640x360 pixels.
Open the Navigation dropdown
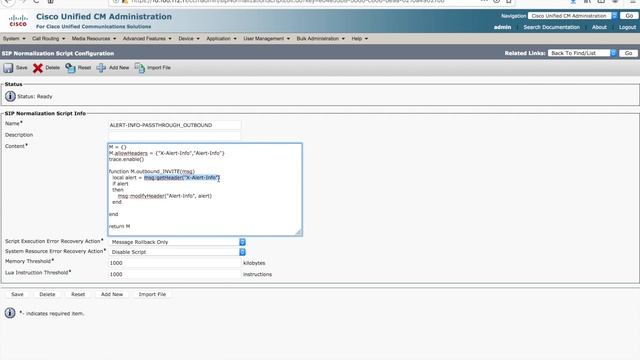click(572, 16)
